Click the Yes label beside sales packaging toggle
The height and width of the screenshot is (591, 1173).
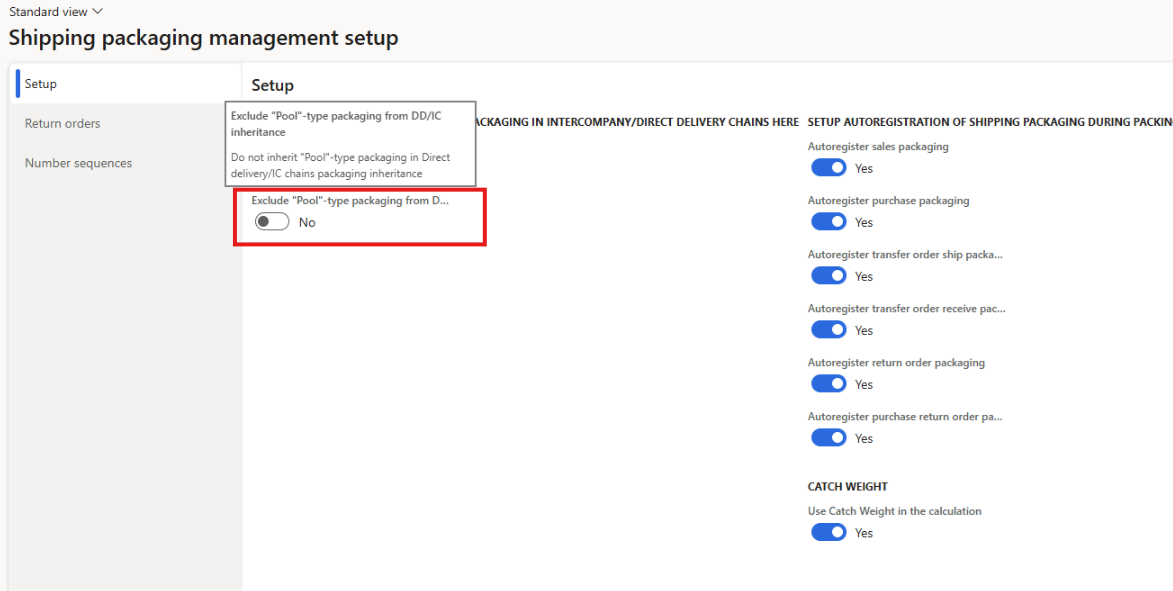(862, 168)
